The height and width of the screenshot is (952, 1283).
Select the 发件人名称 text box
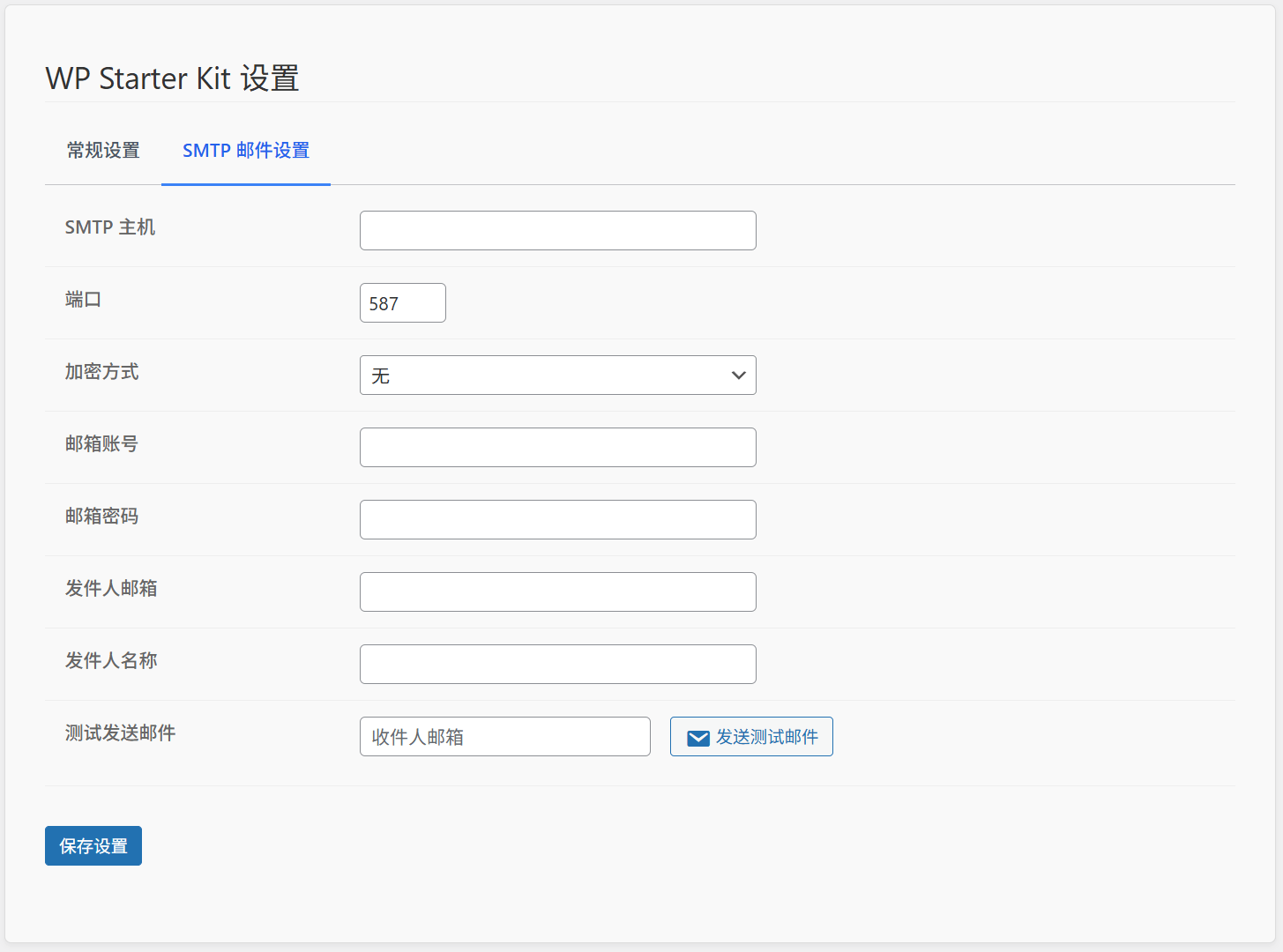click(x=557, y=664)
